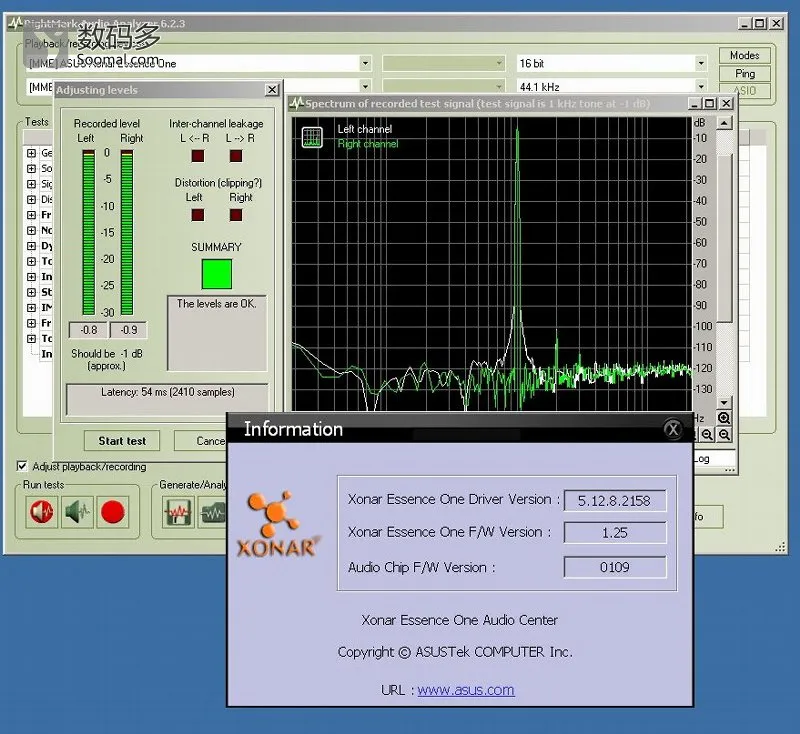
Task: Click the spectrum scrollbar down arrow
Action: point(724,402)
